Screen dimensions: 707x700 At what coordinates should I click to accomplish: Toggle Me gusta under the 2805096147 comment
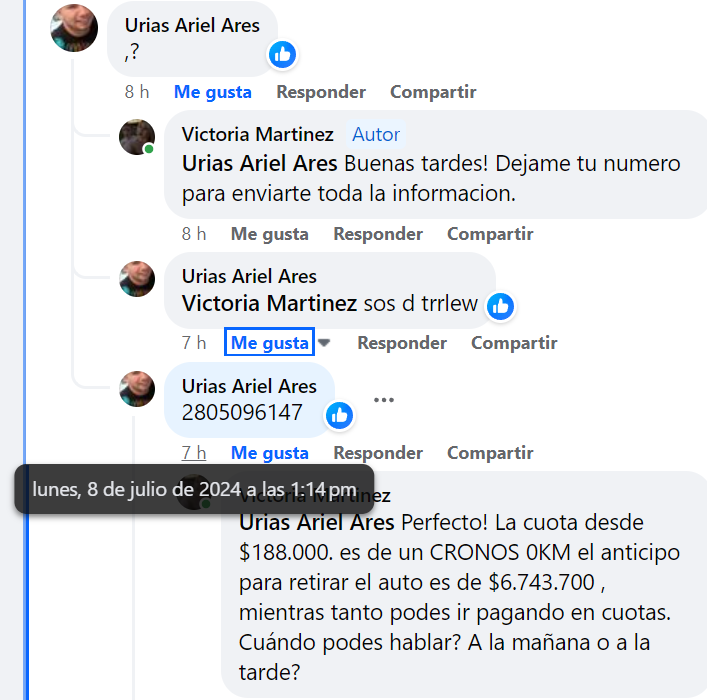tap(270, 453)
